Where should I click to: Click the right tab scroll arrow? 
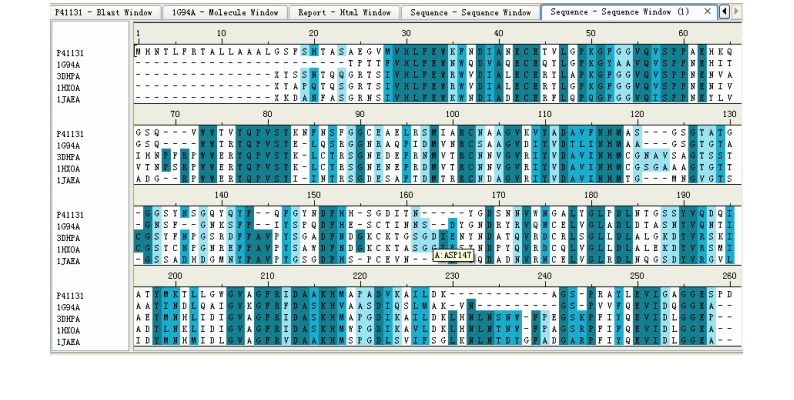pyautogui.click(x=736, y=11)
